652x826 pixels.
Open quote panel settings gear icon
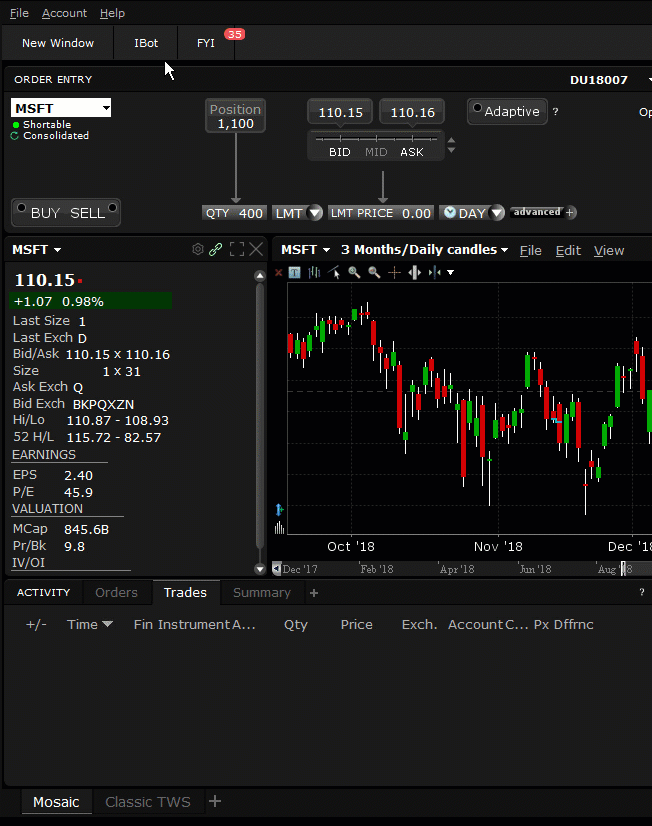click(198, 249)
